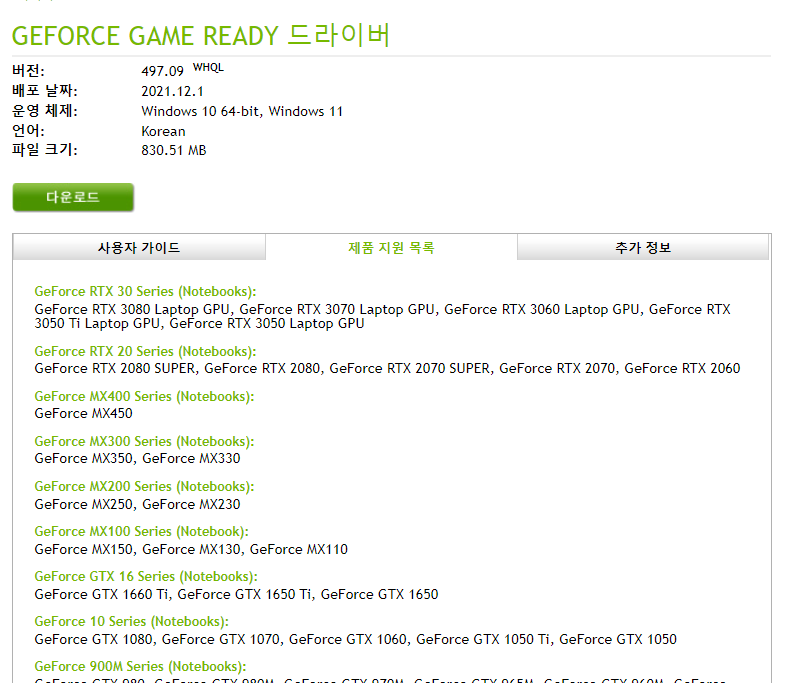This screenshot has height=683, width=799.
Task: Click the 운영 체제: label
Action: tap(45, 111)
